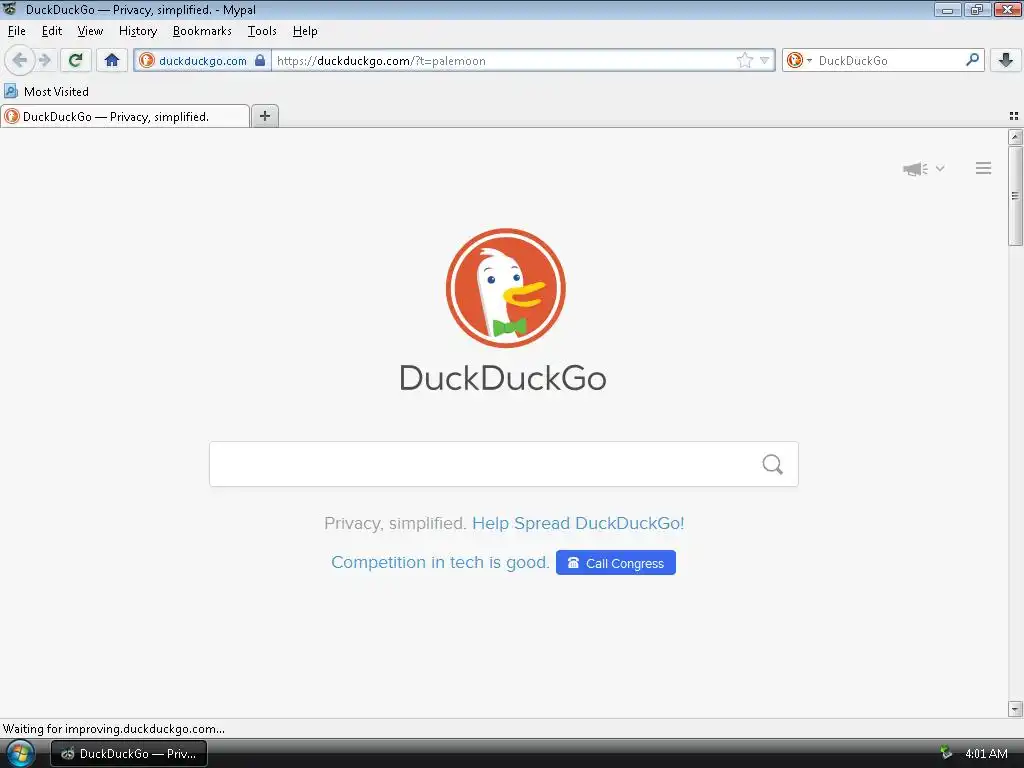Open the DuckDuckGo hamburger menu
The height and width of the screenshot is (768, 1024).
[984, 168]
